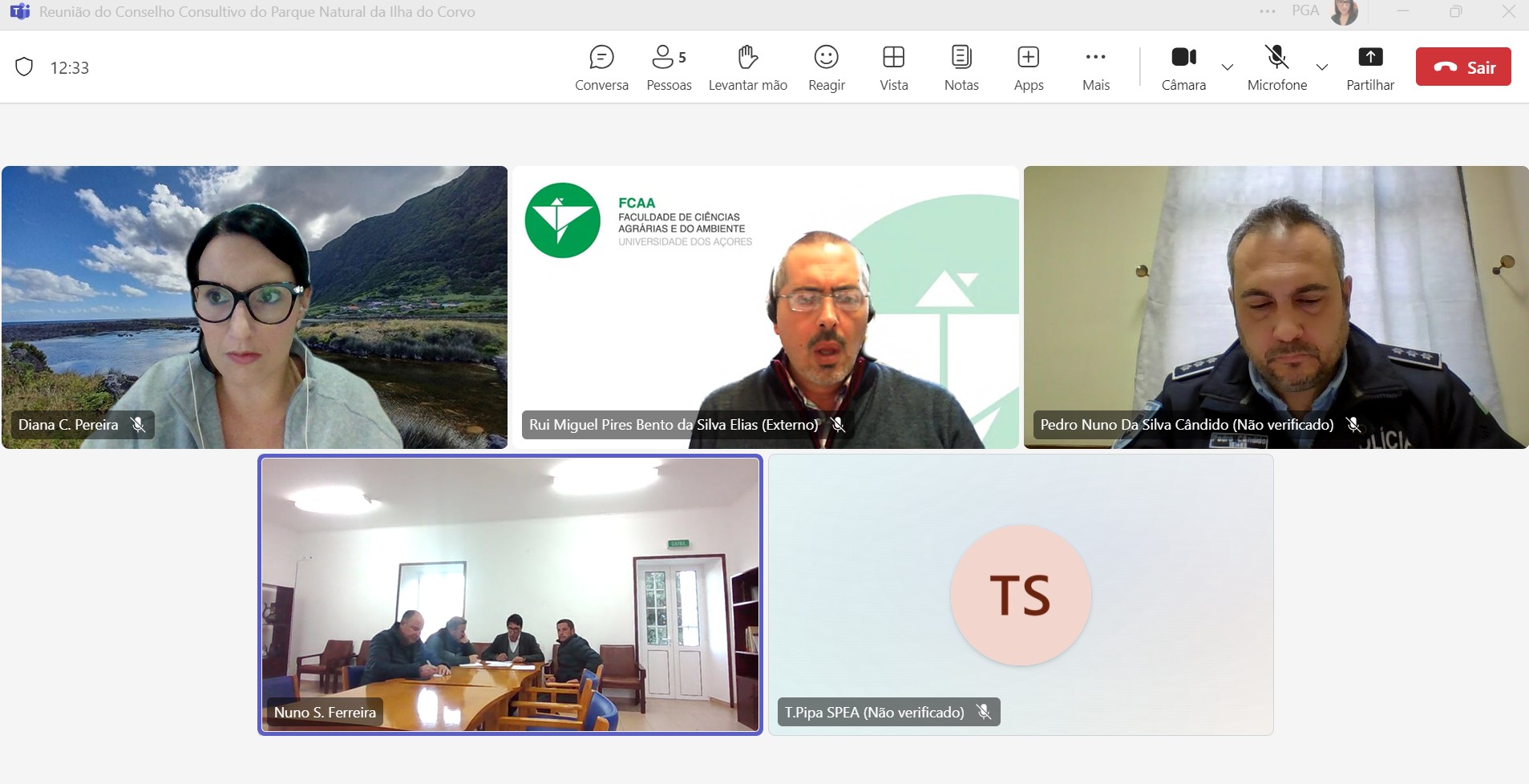Open title bar ellipsis settings menu
The image size is (1529, 784).
click(x=1268, y=11)
